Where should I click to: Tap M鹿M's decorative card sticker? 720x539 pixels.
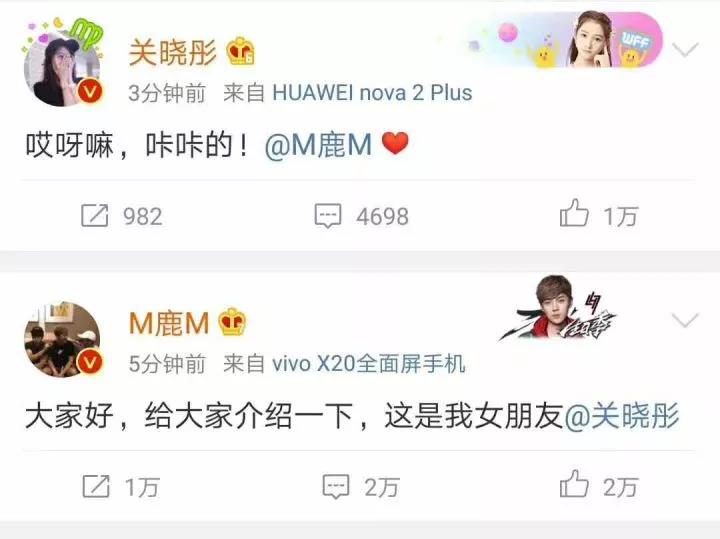557,309
